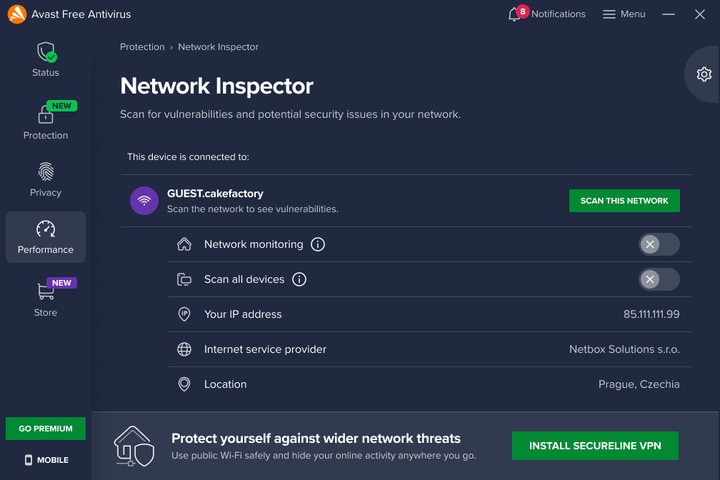720x480 pixels.
Task: Click Network monitoring info icon
Action: pyautogui.click(x=318, y=244)
